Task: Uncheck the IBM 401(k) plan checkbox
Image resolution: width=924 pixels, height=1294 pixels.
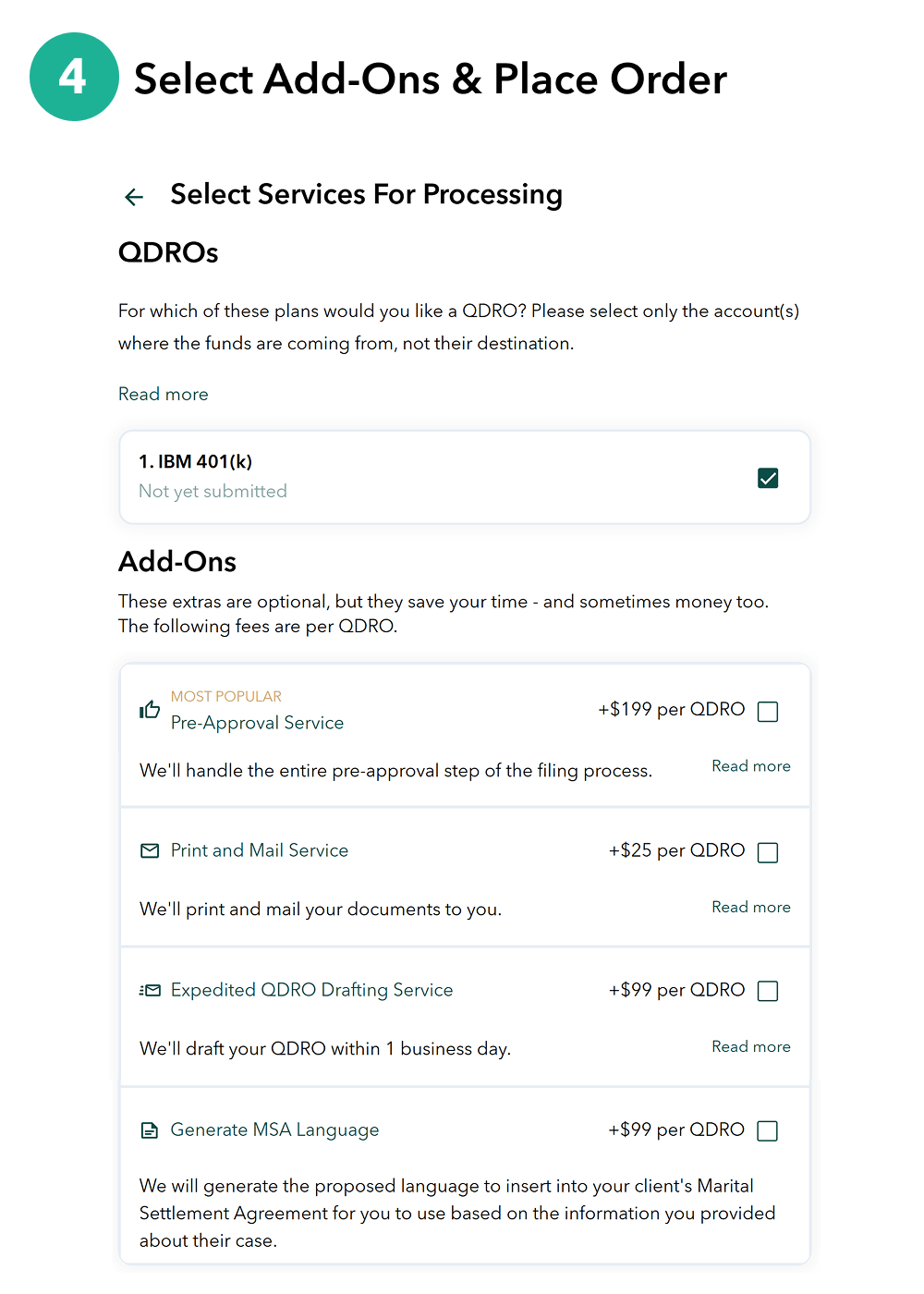Action: pos(768,478)
